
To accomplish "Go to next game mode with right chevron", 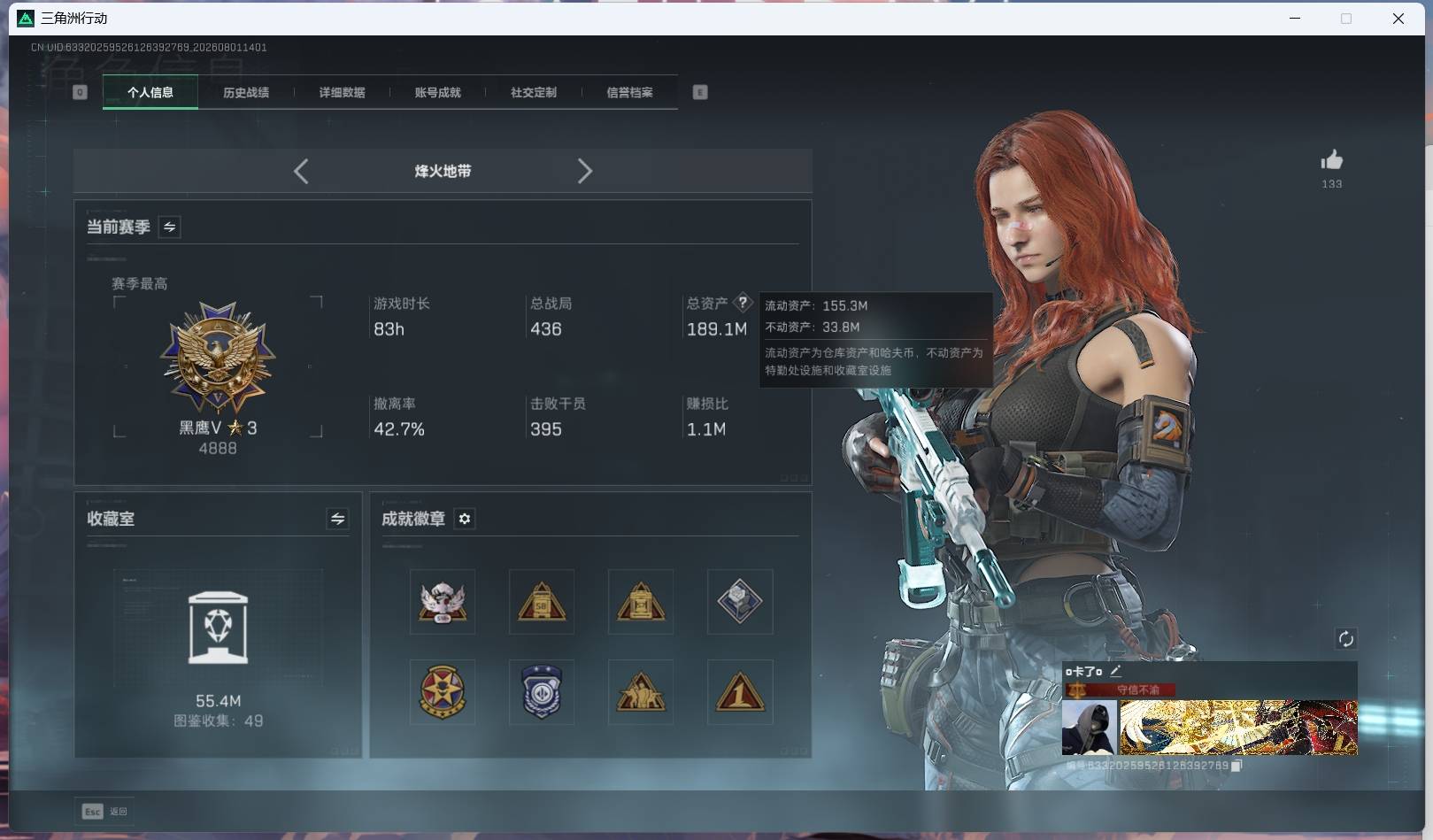I will (x=584, y=171).
